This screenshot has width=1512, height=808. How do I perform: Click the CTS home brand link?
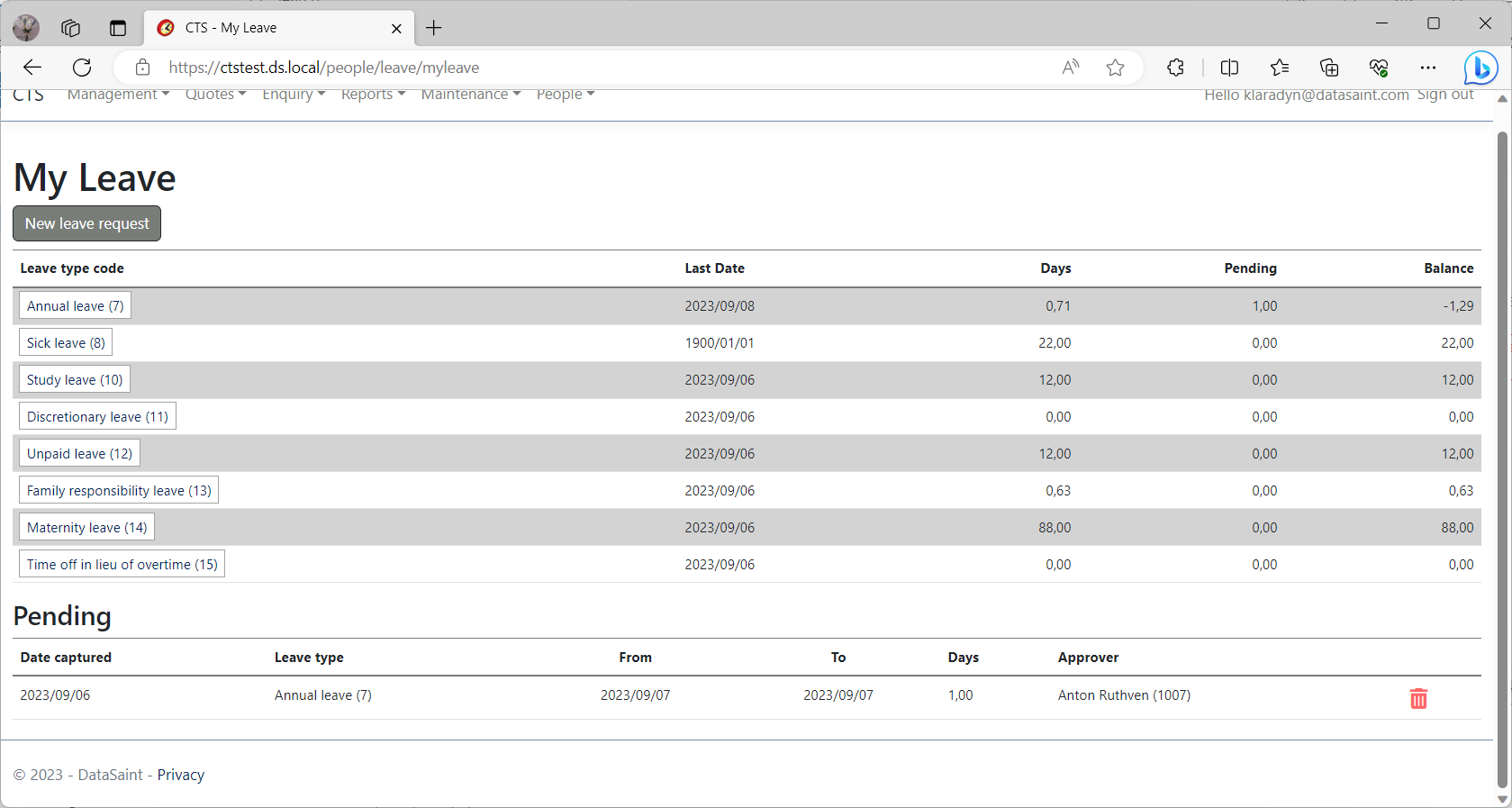(28, 95)
